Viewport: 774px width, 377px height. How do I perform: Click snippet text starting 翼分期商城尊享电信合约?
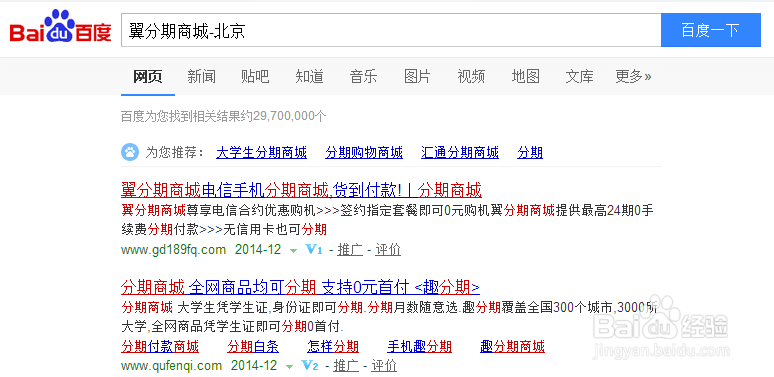coord(387,220)
